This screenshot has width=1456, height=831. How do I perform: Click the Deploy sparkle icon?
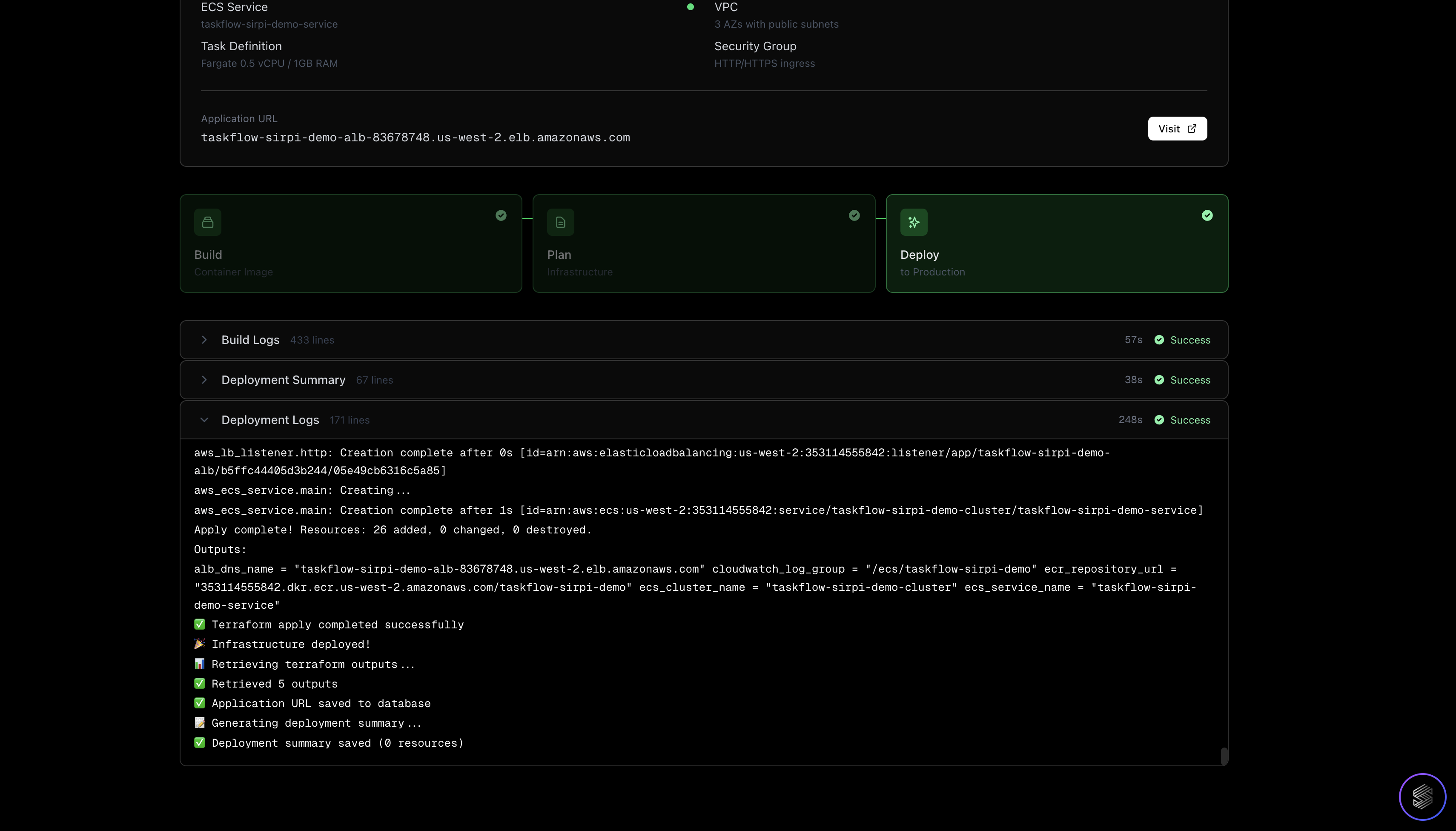point(913,222)
